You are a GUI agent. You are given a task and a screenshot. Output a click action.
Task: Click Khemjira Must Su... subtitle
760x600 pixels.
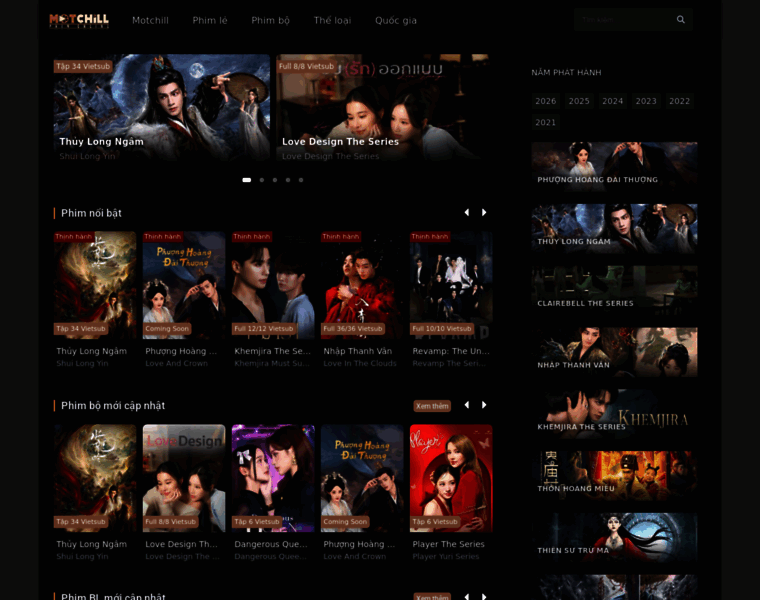272,363
